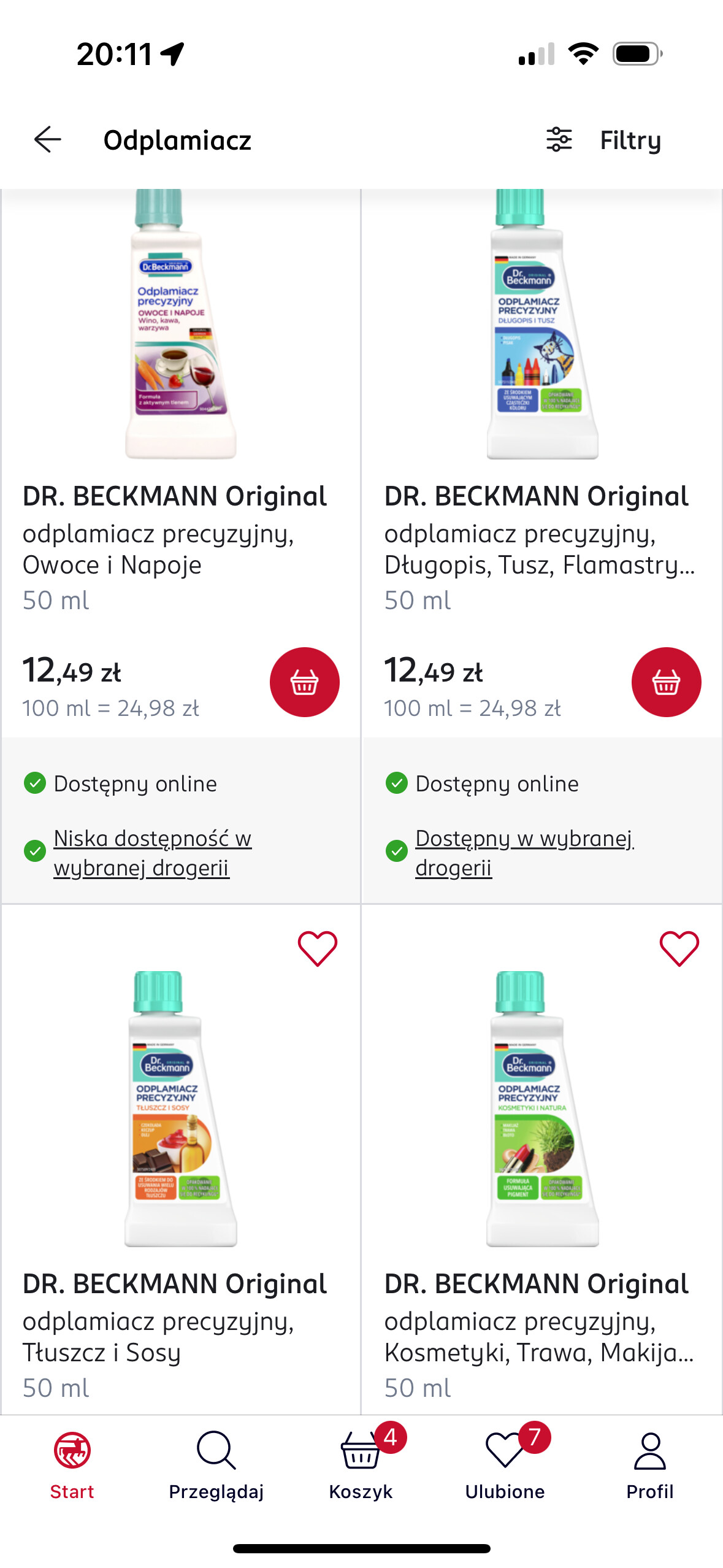Image resolution: width=723 pixels, height=1568 pixels.
Task: Open the Profil tab
Action: 649,1465
